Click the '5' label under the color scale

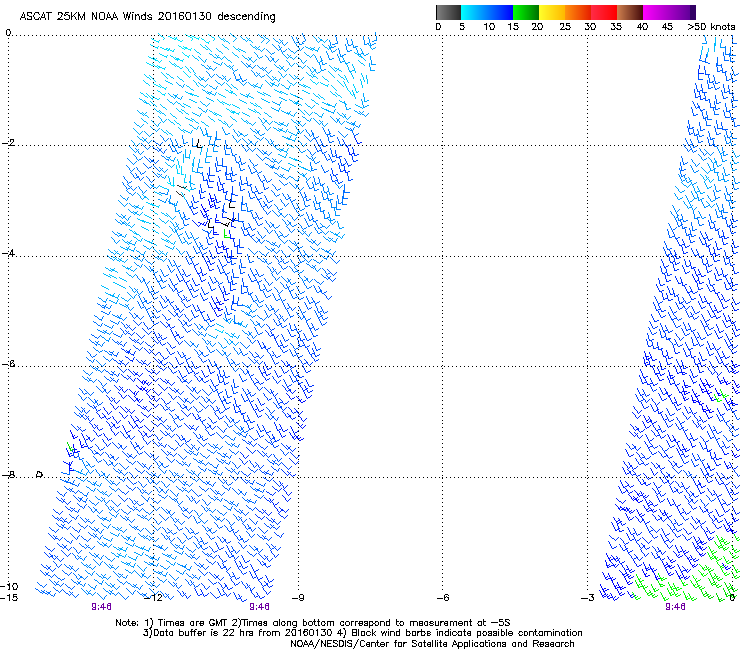462,26
